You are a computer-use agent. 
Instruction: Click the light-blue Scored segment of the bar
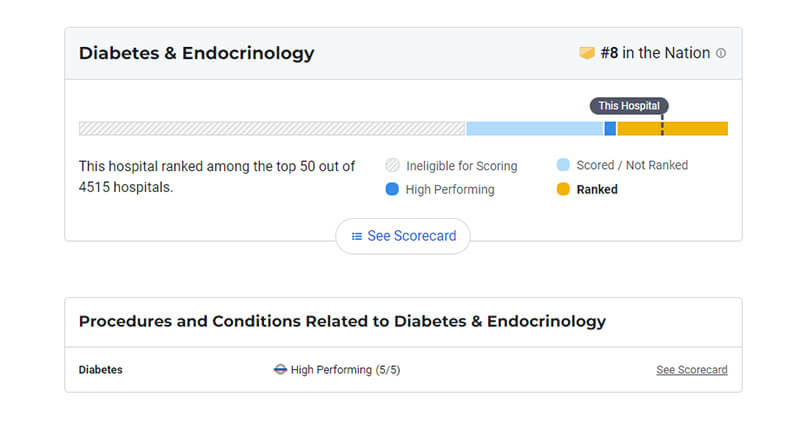[x=535, y=129]
